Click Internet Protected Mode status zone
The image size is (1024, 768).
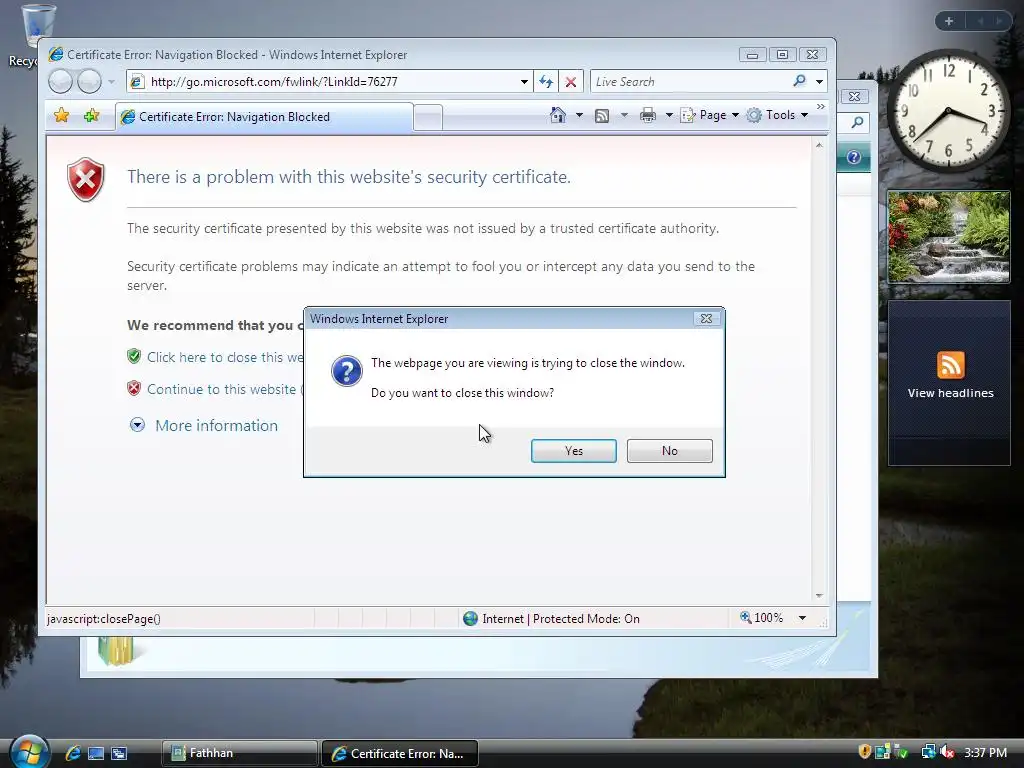pyautogui.click(x=552, y=618)
